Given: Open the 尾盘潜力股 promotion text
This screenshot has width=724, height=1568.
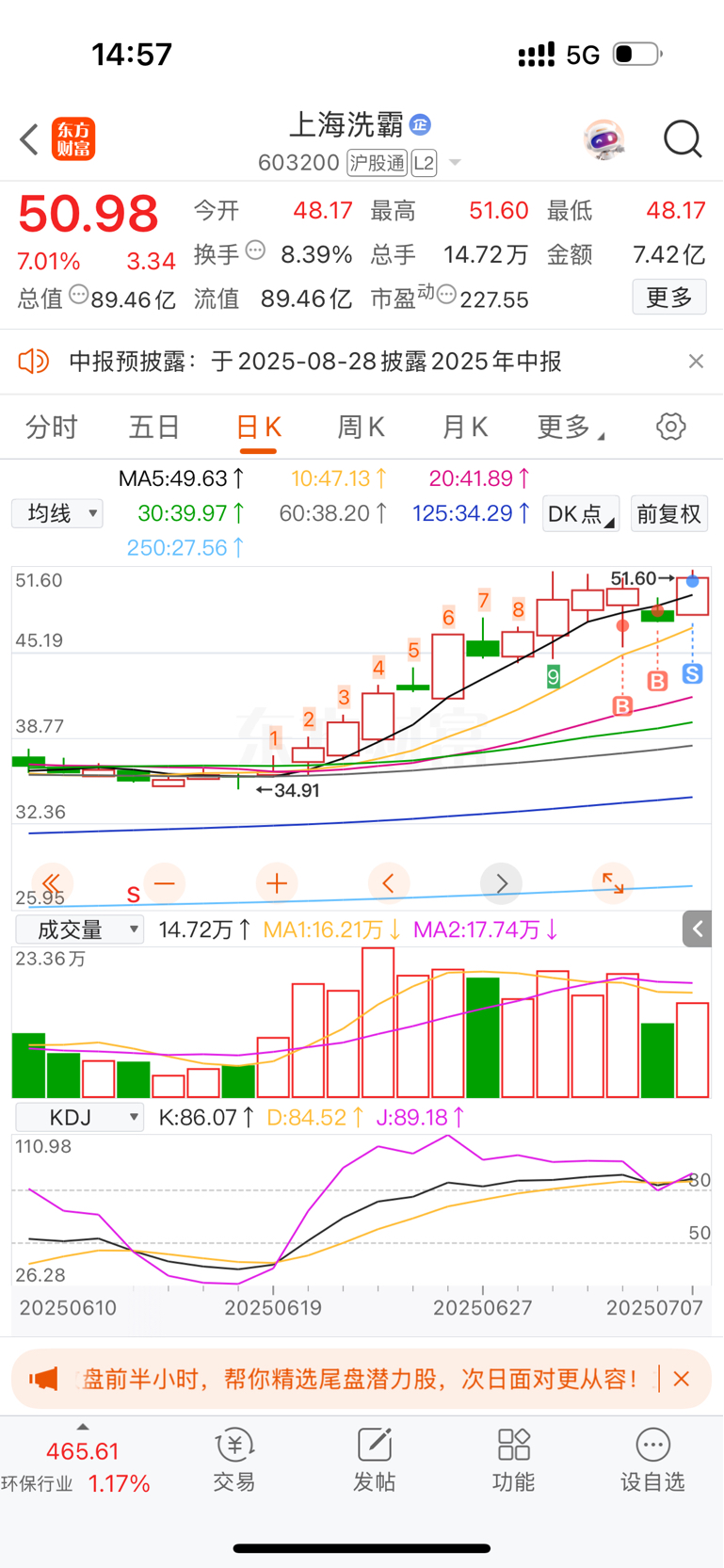Looking at the screenshot, I should point(361,1379).
